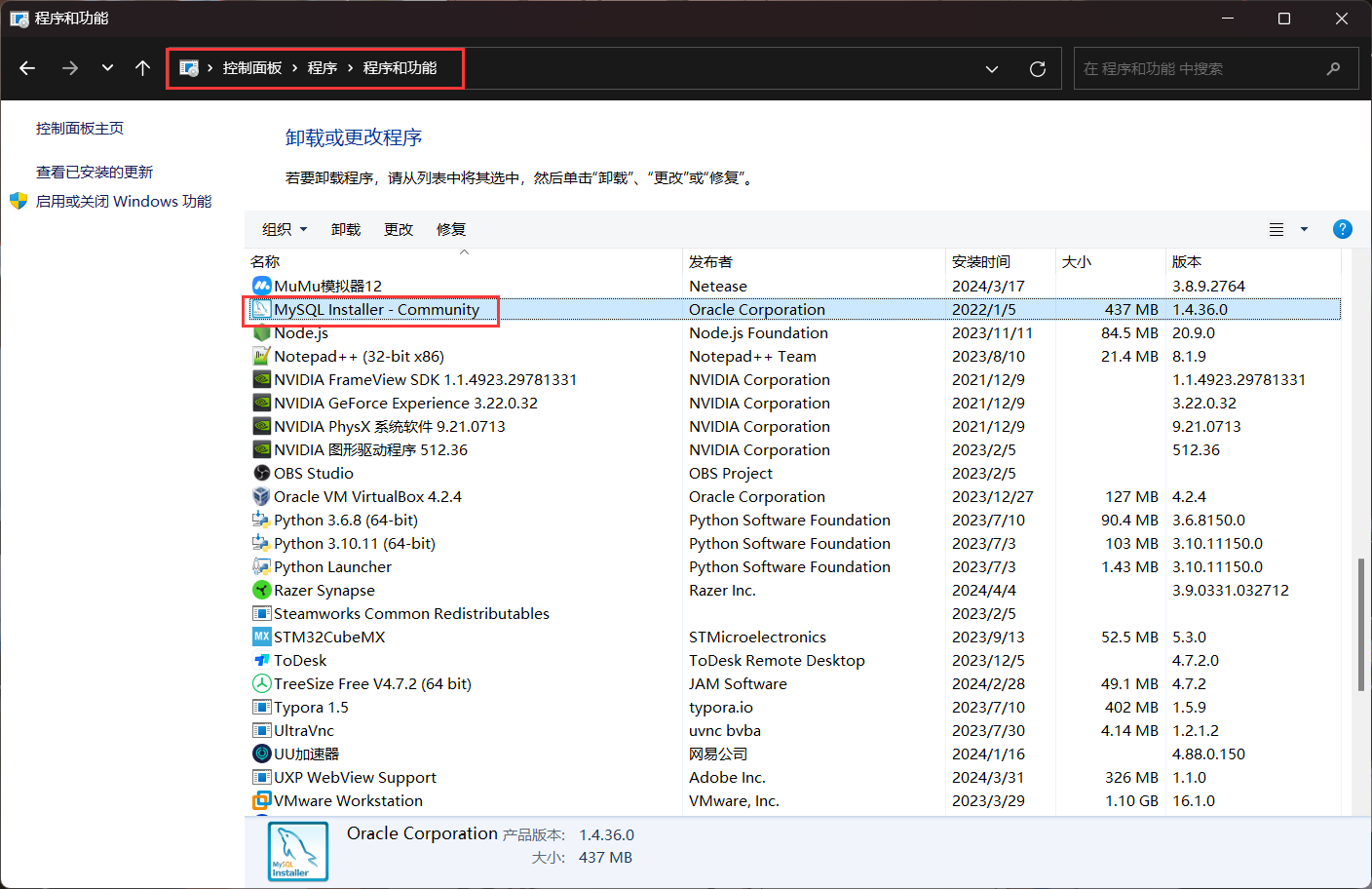The height and width of the screenshot is (889, 1372).
Task: Click the ToDesk icon
Action: 261,660
